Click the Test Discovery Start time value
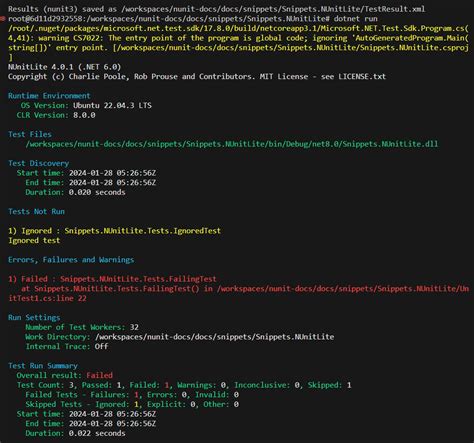The height and width of the screenshot is (443, 474). click(112, 173)
